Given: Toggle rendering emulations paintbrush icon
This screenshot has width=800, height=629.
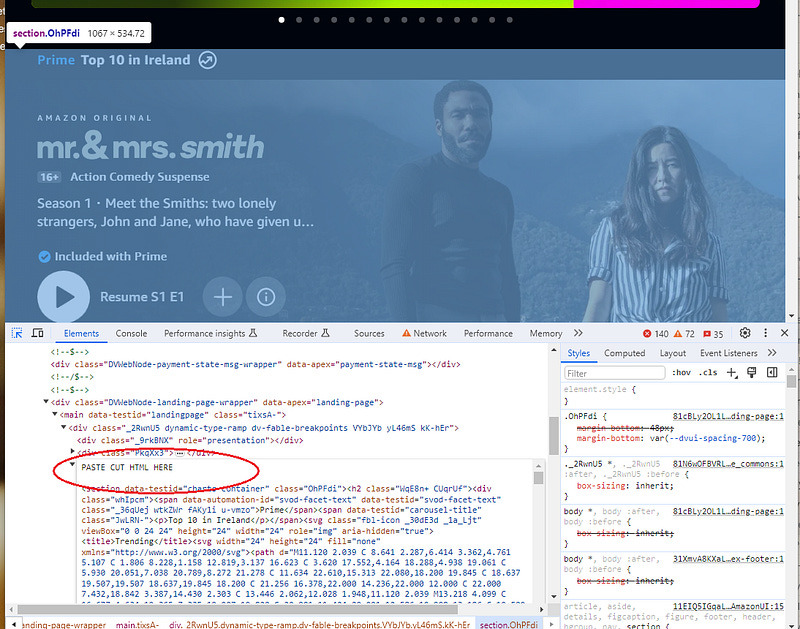Looking at the screenshot, I should tap(752, 373).
